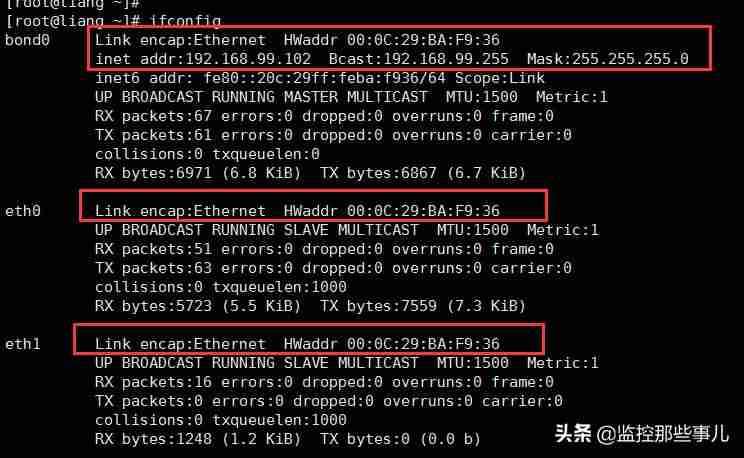Viewport: 744px width, 458px height.
Task: Click Bcast:192.168.99.255 value
Action: 418,59
